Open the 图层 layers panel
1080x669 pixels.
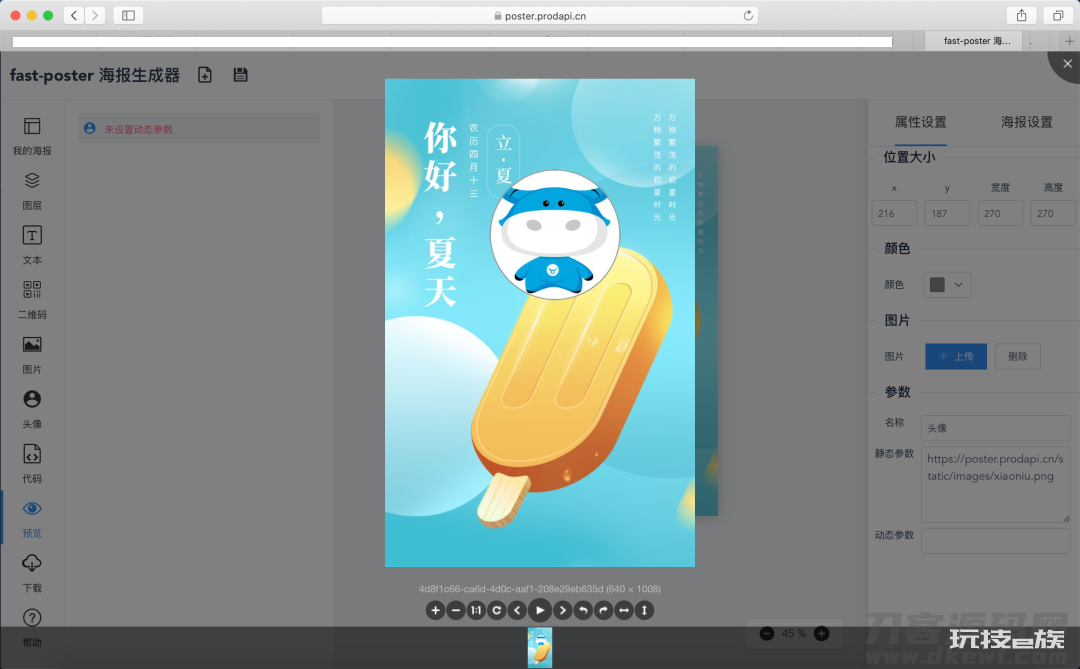click(x=32, y=191)
